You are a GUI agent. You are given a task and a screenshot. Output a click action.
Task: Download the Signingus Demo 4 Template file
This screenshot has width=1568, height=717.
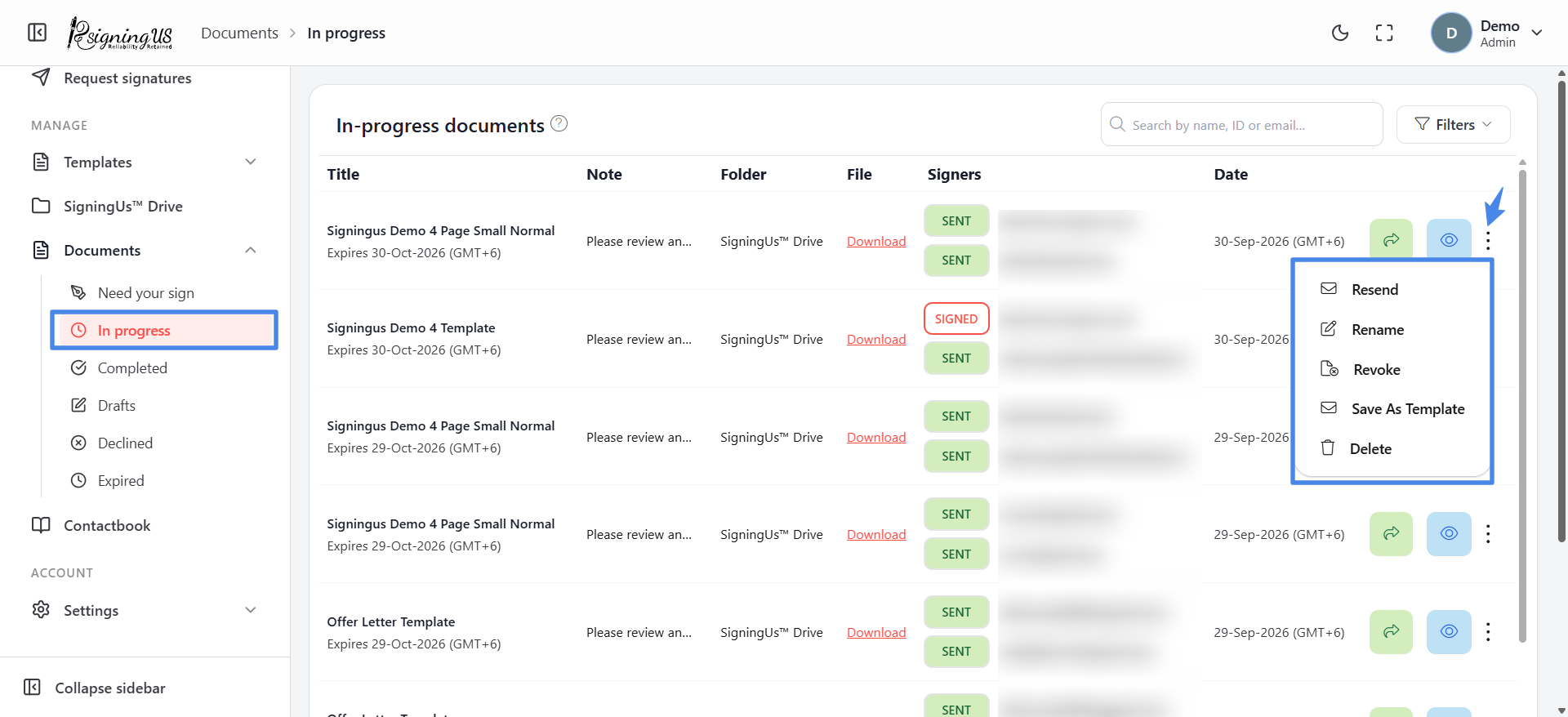876,339
